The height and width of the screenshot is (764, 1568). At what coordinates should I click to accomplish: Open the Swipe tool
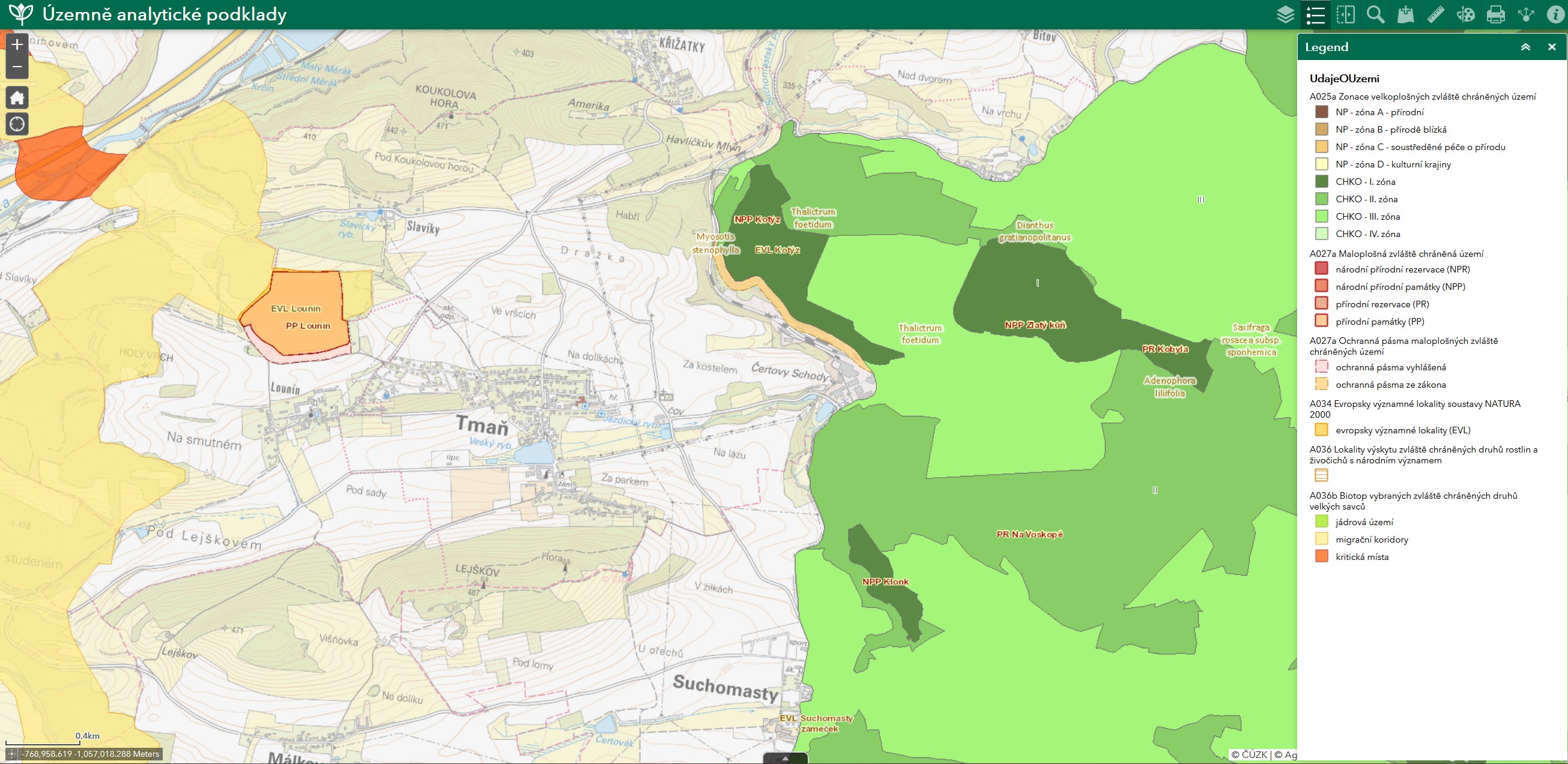(1345, 14)
